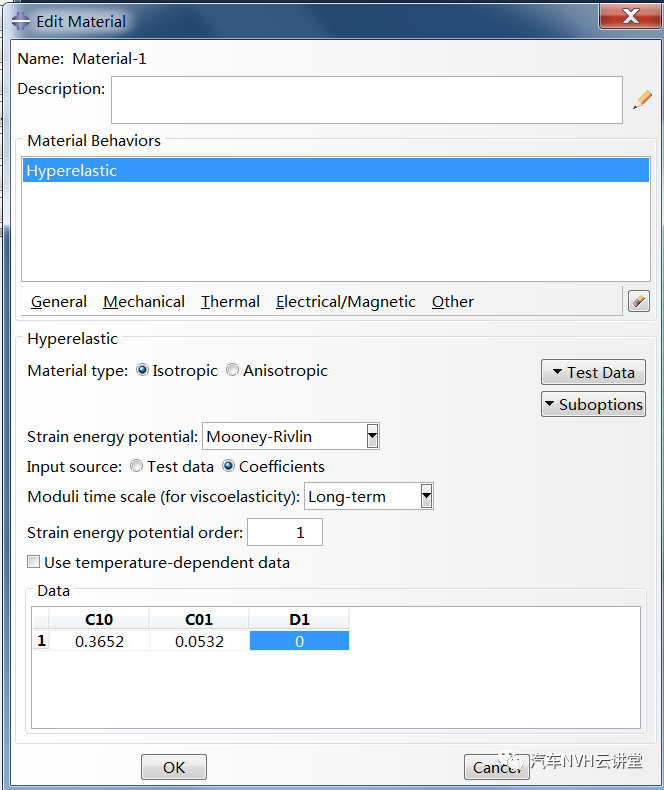Click the Cancel button
664x790 pixels.
click(497, 767)
